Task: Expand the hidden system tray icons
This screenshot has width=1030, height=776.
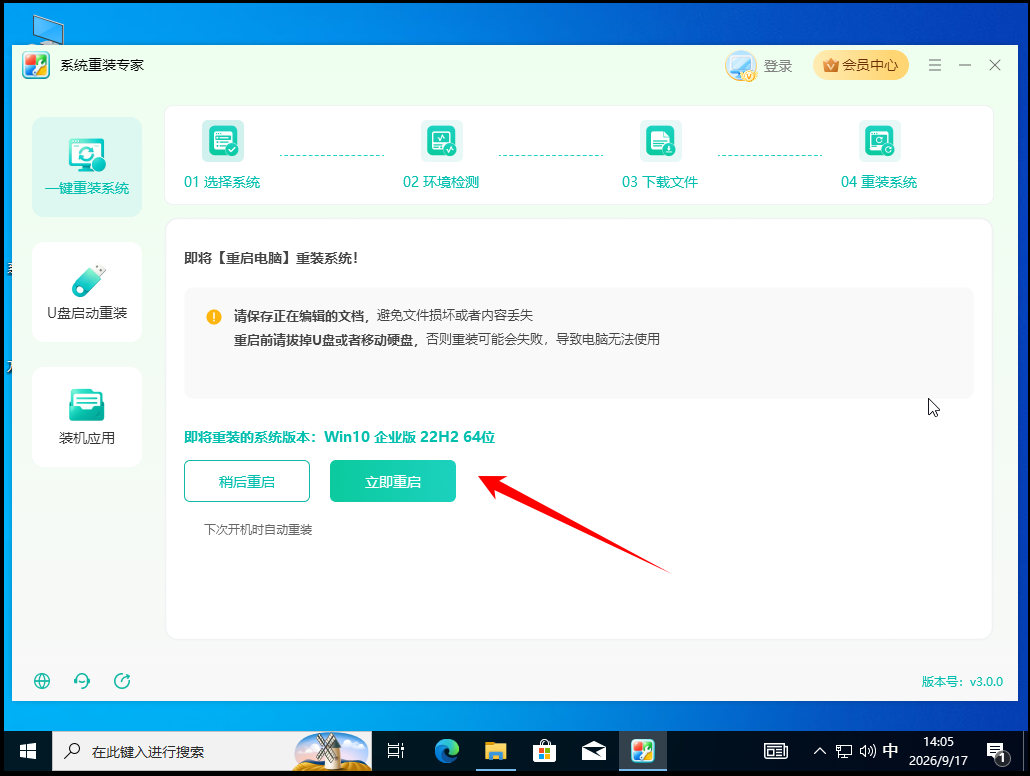Action: [820, 751]
